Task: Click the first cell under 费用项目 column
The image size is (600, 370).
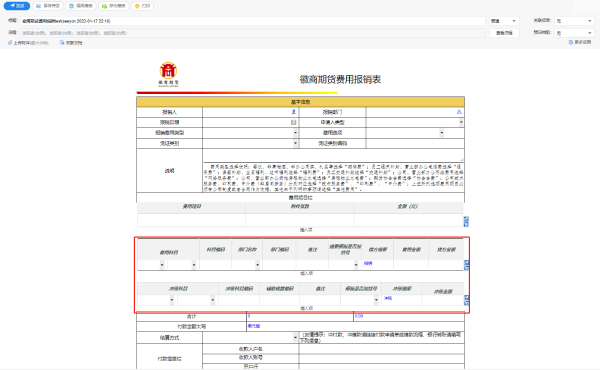Action: [x=191, y=220]
